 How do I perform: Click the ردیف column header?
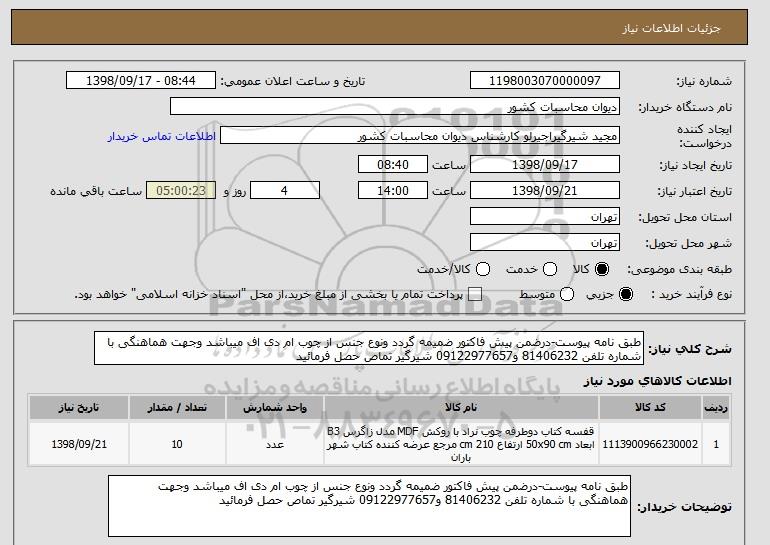[716, 408]
